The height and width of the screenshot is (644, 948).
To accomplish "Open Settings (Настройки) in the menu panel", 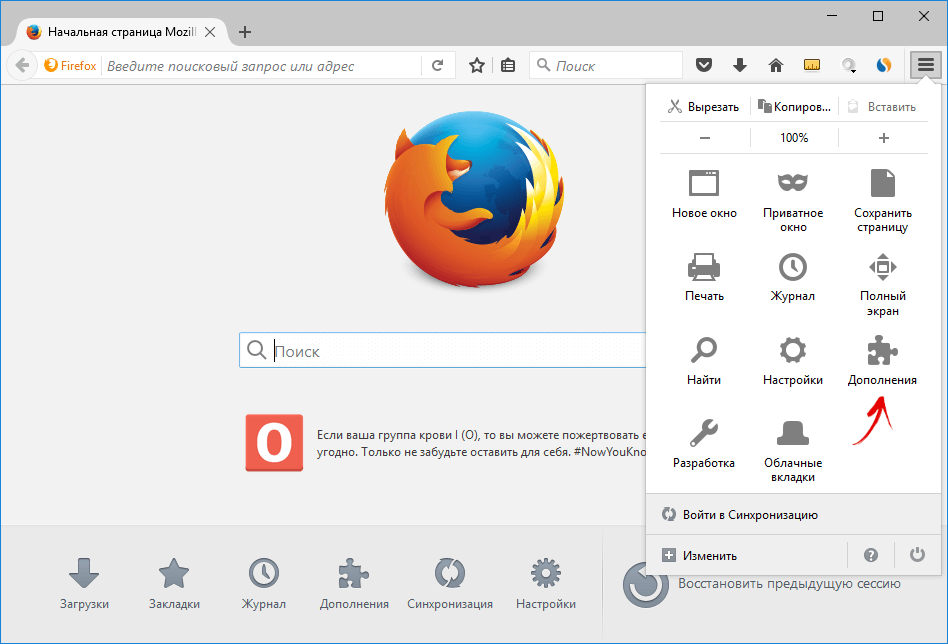I will (x=793, y=361).
